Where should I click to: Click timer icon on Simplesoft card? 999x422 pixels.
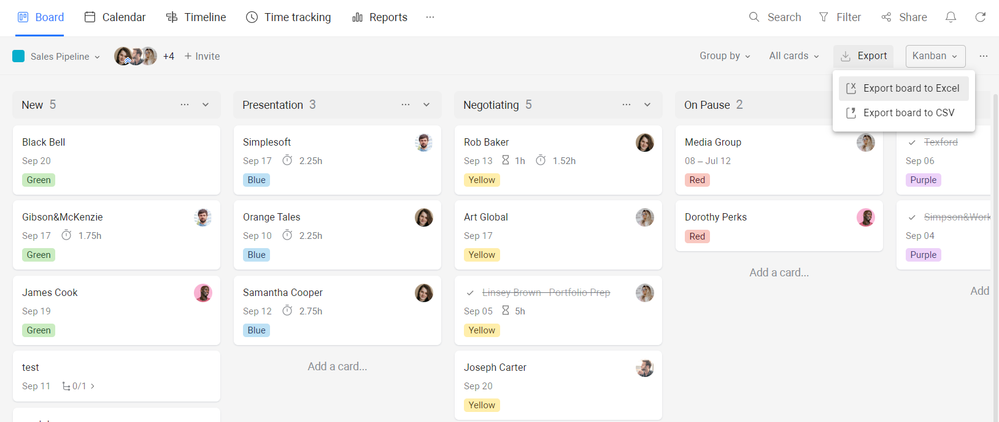(287, 160)
